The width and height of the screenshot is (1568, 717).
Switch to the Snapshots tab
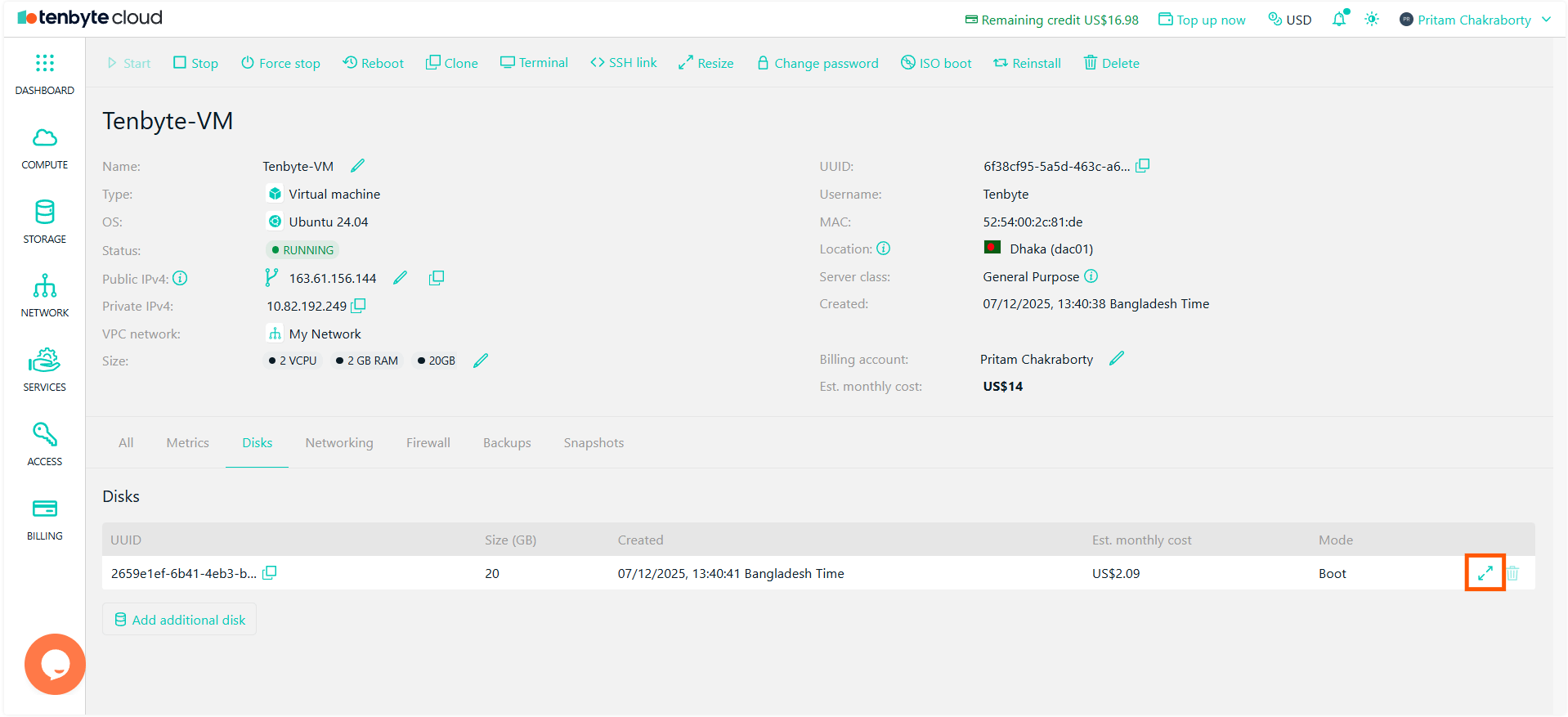pos(594,442)
